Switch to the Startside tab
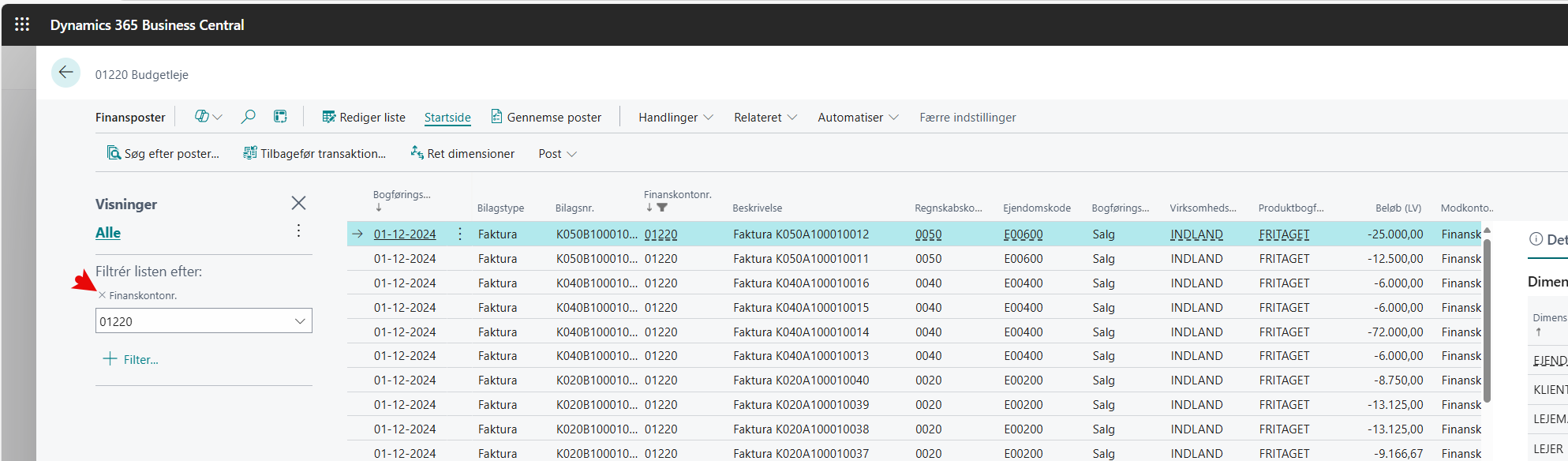The image size is (1568, 461). 447,117
